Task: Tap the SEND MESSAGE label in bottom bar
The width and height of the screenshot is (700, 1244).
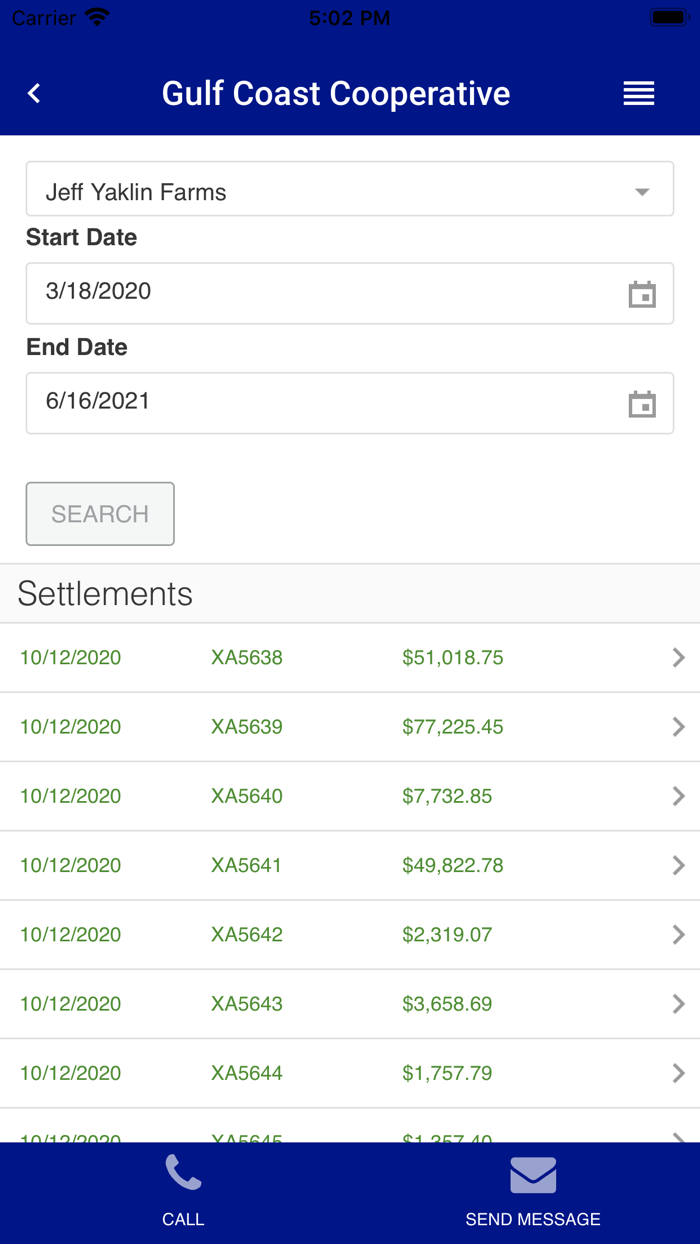Action: pyautogui.click(x=533, y=1219)
